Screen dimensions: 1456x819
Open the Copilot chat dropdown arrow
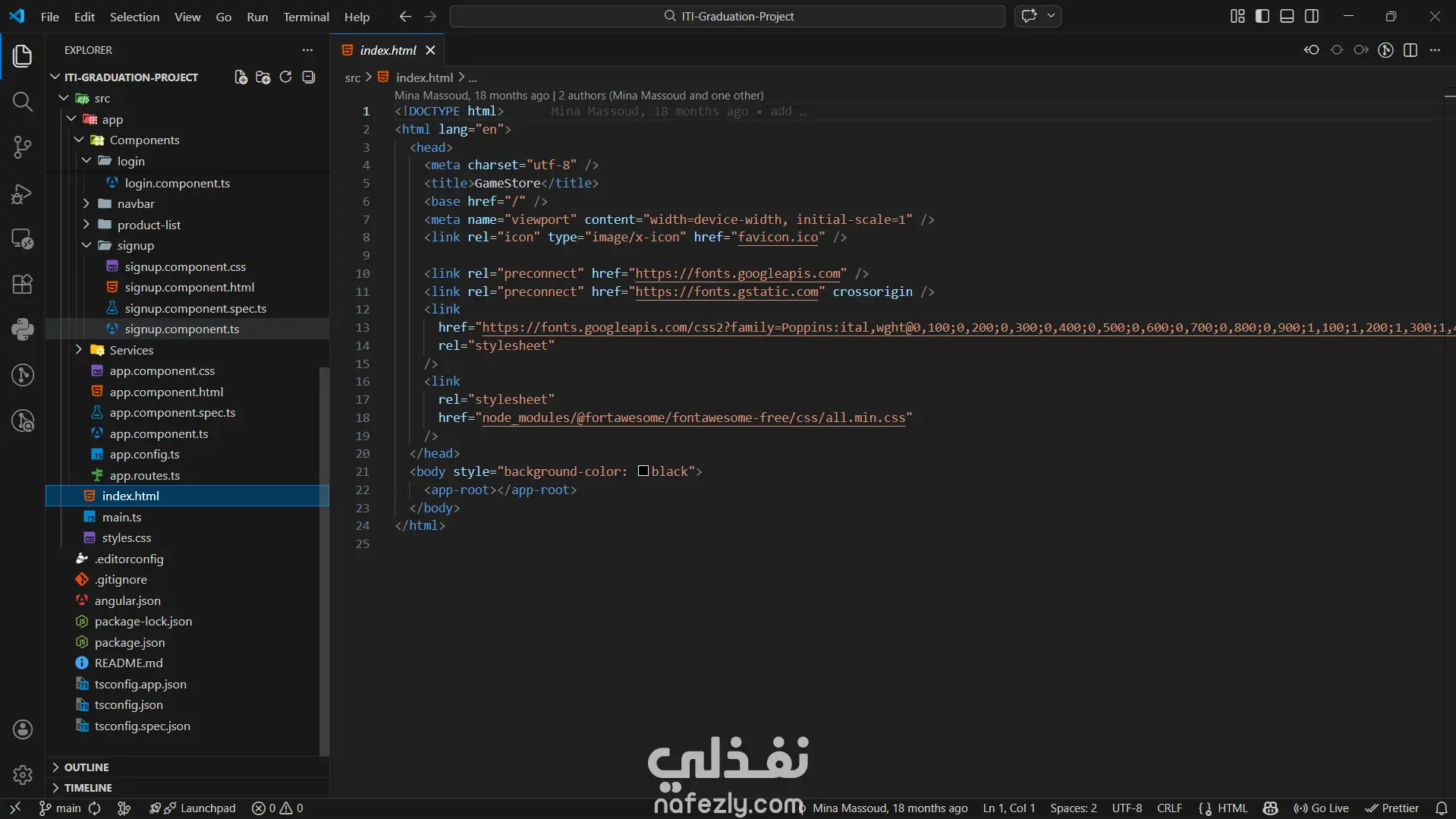(1051, 17)
